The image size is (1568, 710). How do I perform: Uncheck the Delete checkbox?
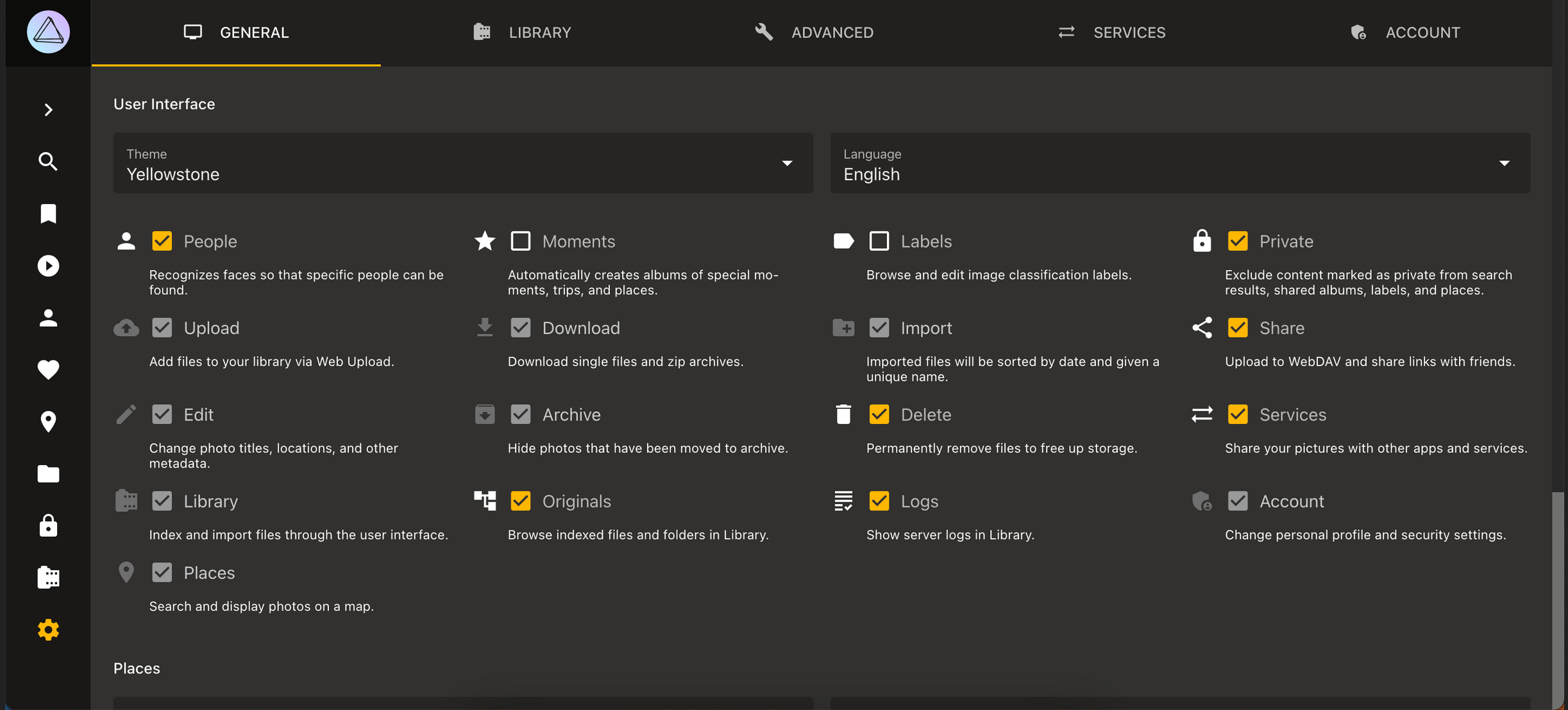[879, 414]
